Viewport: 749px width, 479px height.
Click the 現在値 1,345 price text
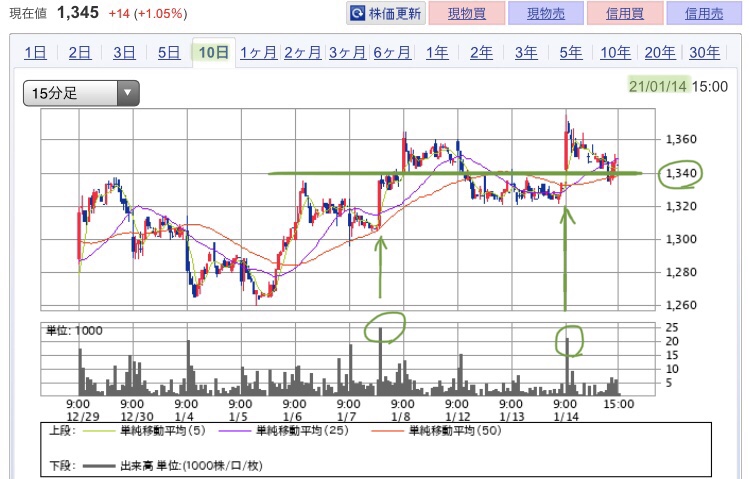point(54,12)
